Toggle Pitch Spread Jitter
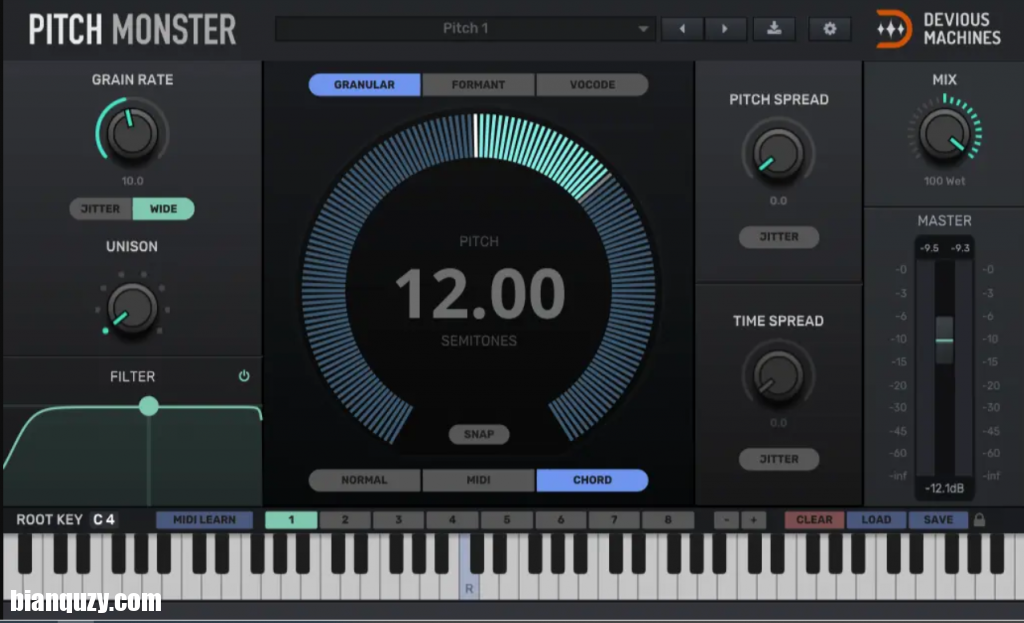The height and width of the screenshot is (623, 1024). tap(778, 237)
